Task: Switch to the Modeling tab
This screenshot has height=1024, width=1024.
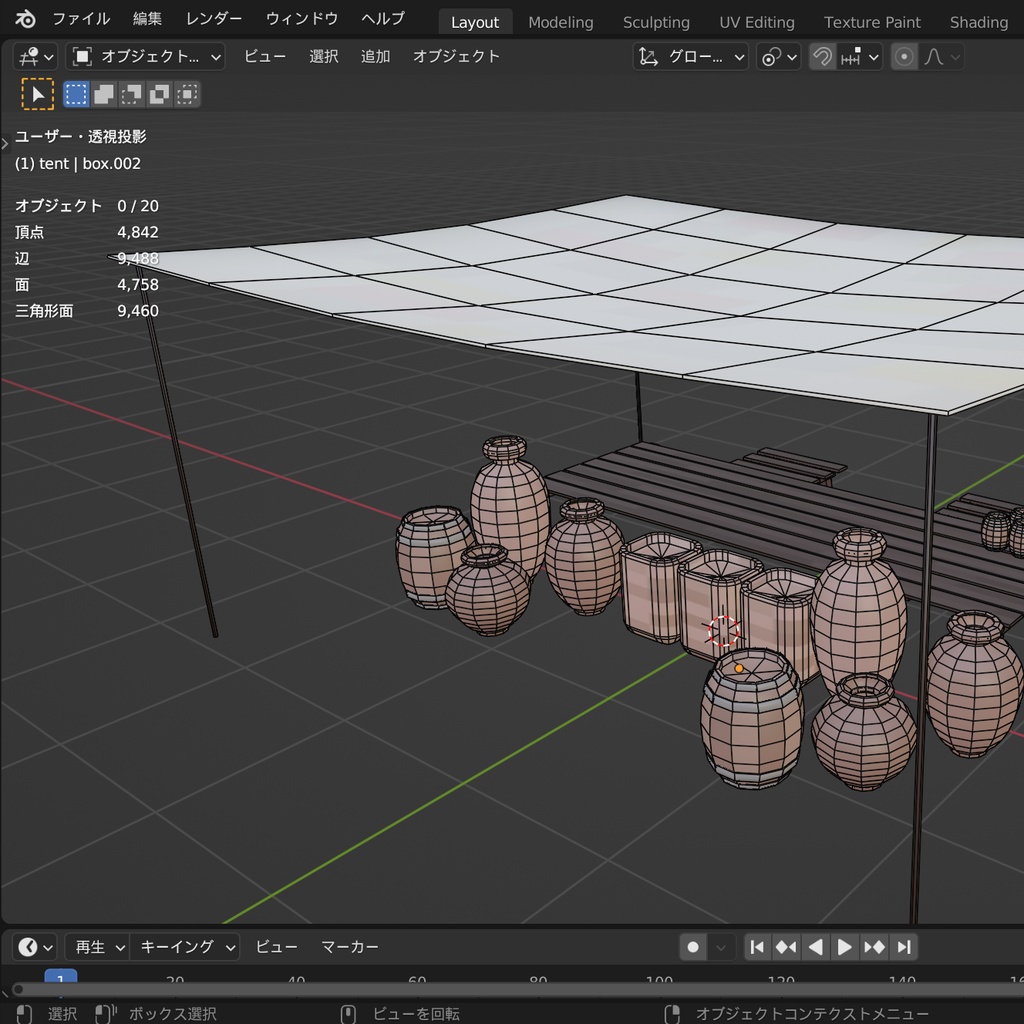Action: tap(560, 21)
